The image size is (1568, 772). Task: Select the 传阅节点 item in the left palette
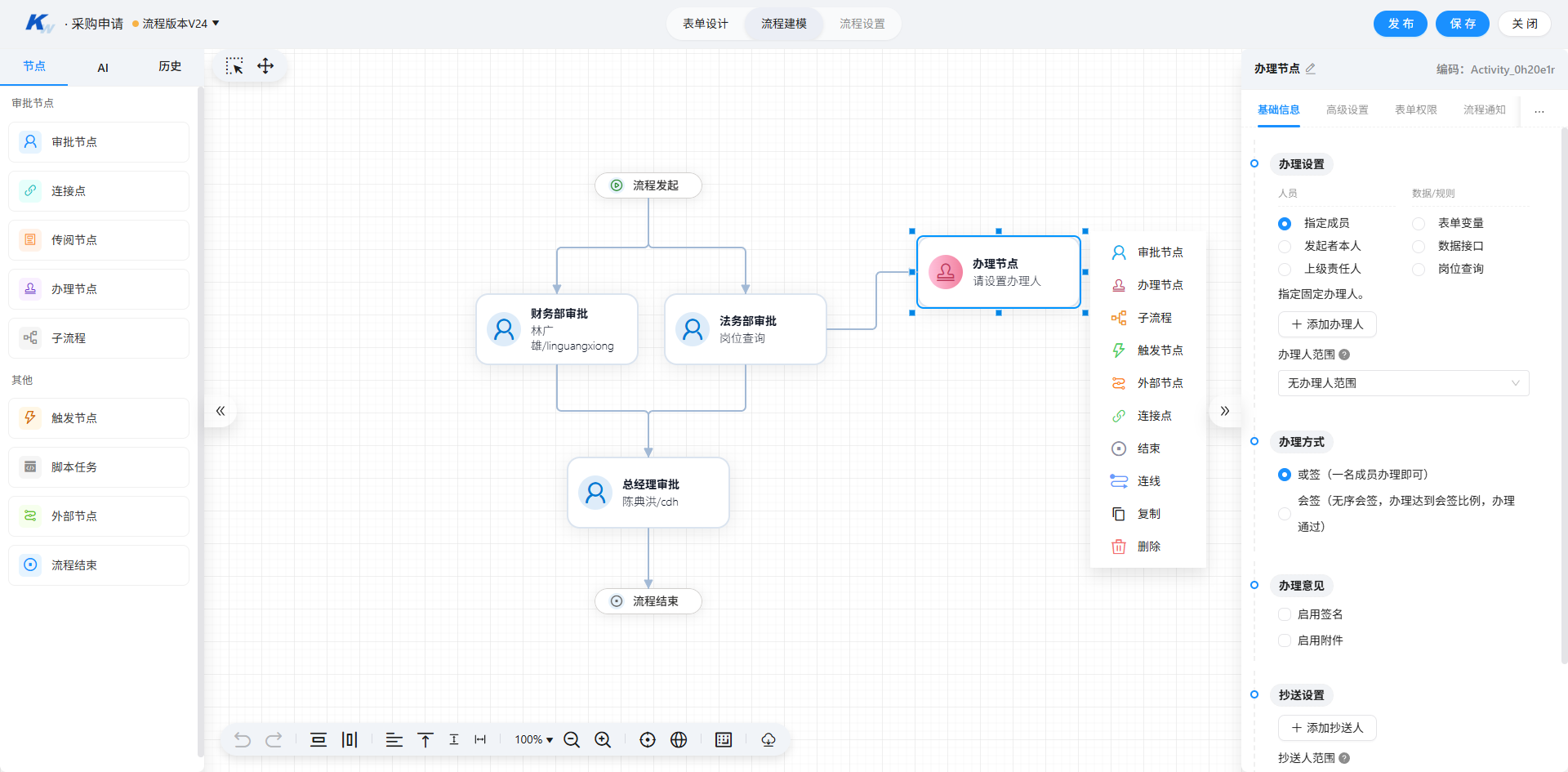click(x=99, y=240)
